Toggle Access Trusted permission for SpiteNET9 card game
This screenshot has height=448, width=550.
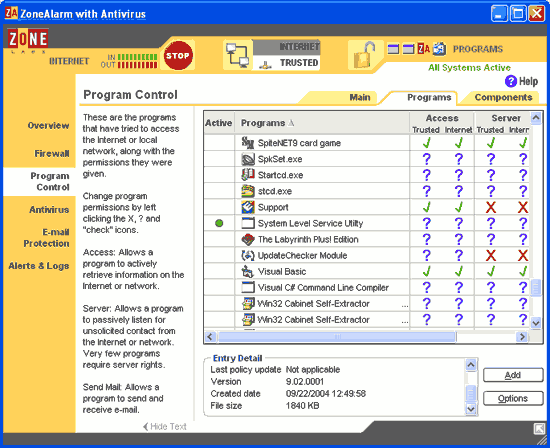pos(427,143)
